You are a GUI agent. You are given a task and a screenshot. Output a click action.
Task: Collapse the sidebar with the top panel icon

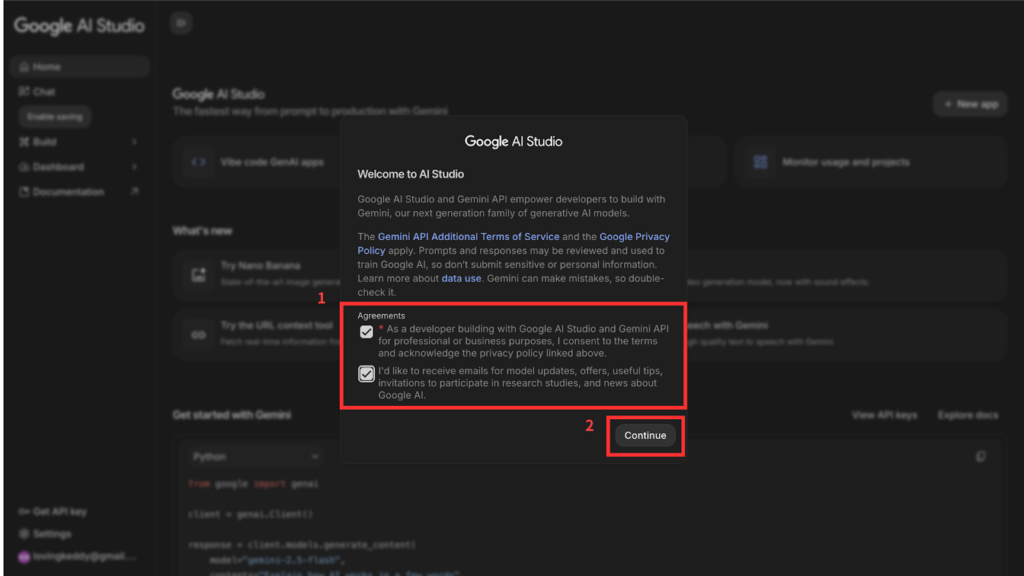[180, 23]
